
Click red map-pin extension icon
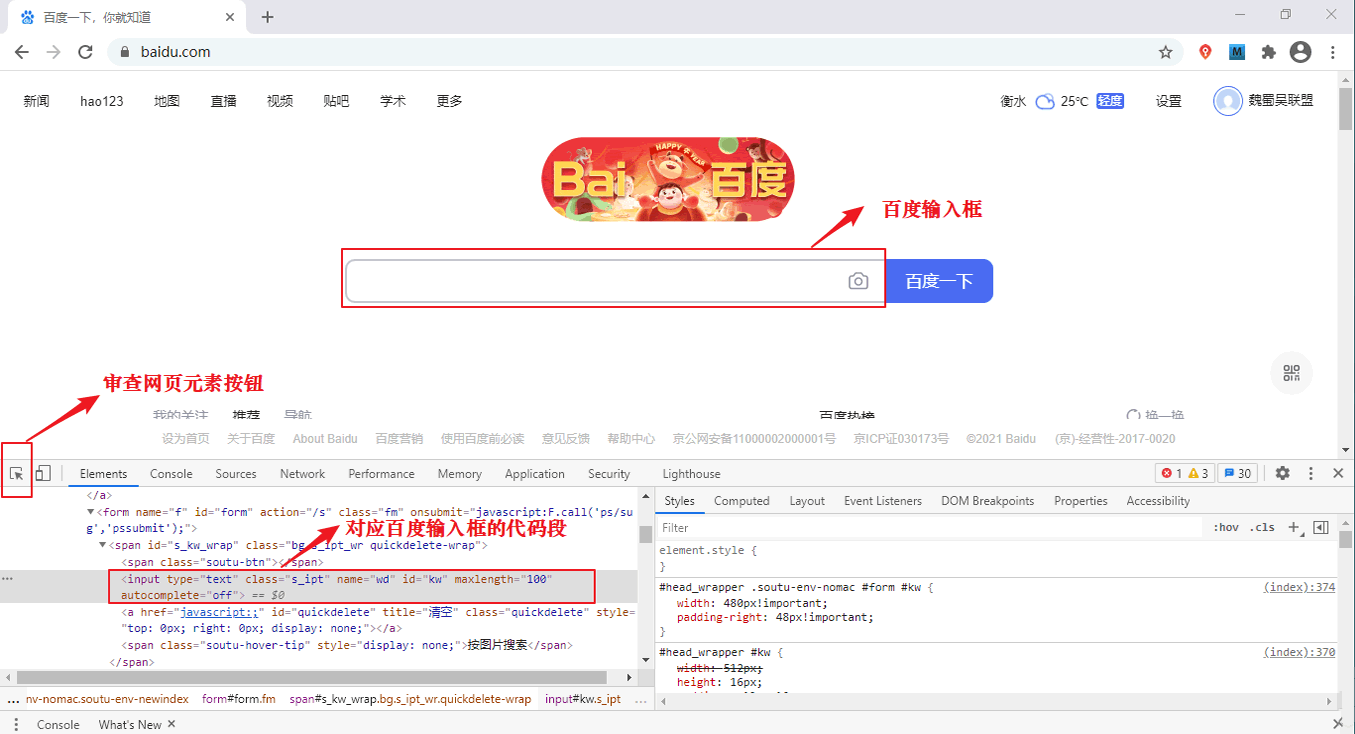point(1206,52)
